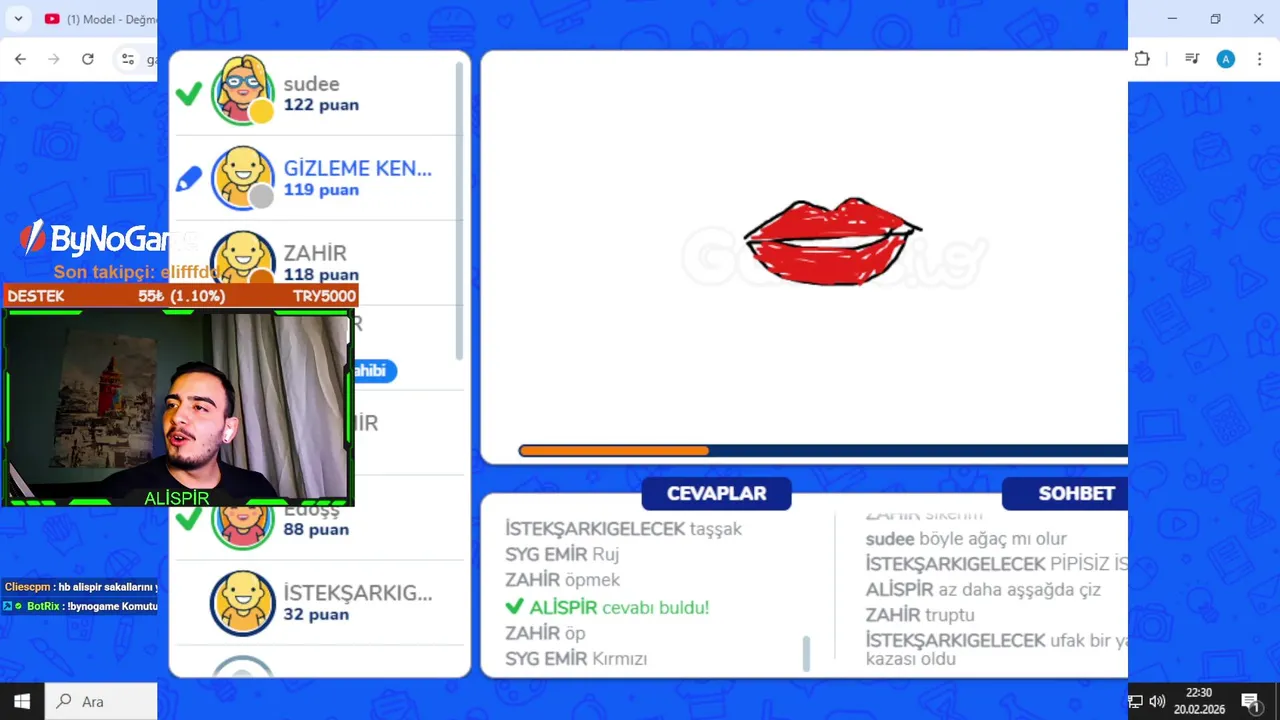Click the answer "SYG EMİR Ruj"
Screen dimensions: 1280x720
tap(562, 554)
